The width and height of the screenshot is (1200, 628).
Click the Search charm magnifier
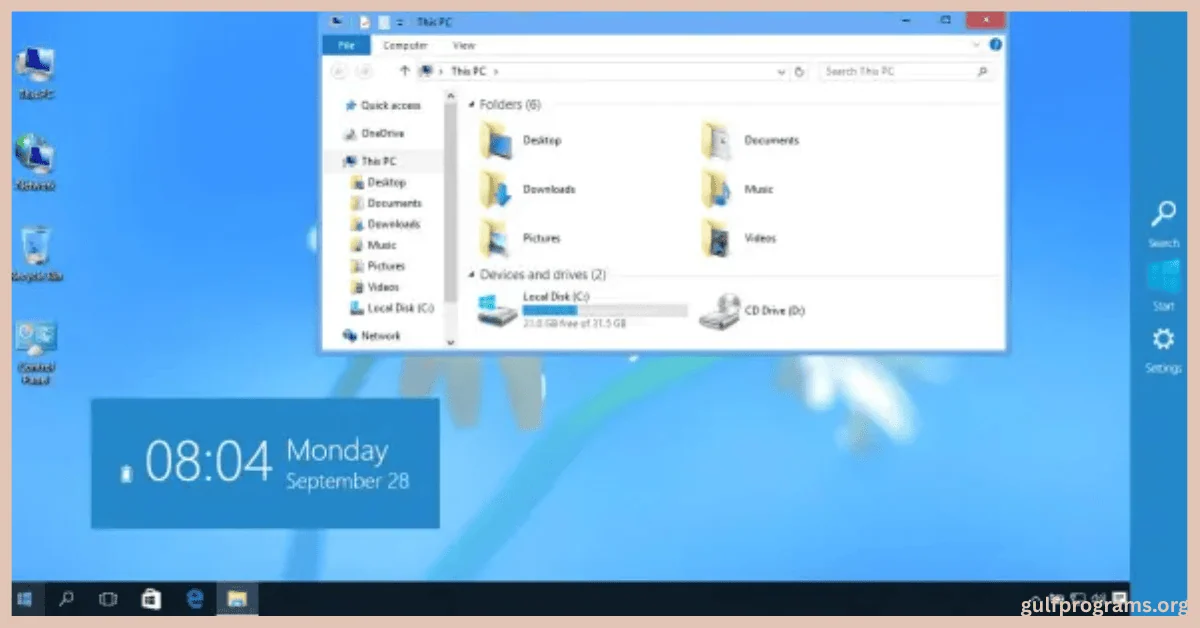pos(1163,214)
